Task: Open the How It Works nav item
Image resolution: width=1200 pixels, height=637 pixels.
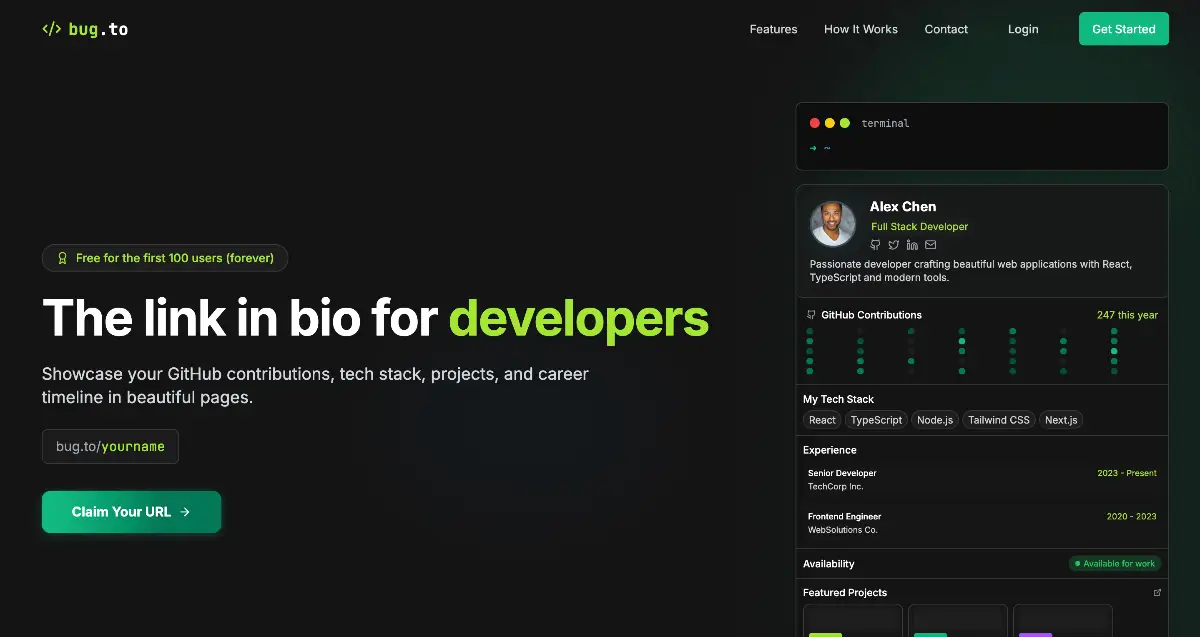Action: tap(861, 29)
